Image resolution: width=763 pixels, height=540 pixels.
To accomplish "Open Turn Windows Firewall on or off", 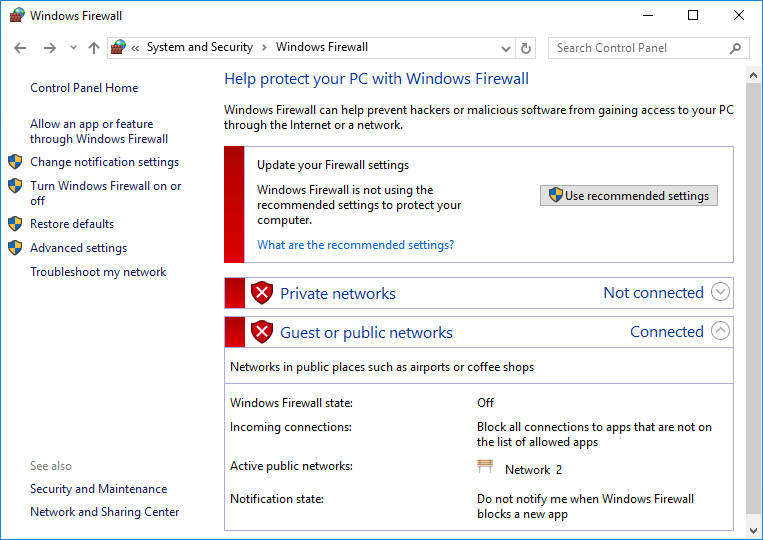I will coord(106,193).
